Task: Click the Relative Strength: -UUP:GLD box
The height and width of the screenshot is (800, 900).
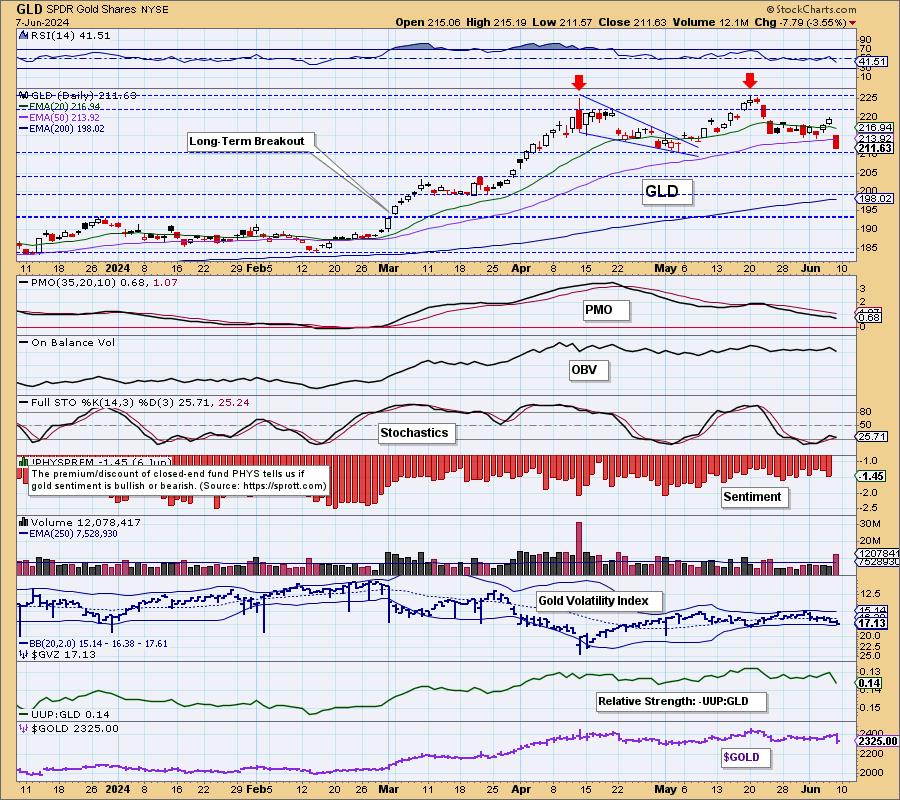Action: [681, 701]
